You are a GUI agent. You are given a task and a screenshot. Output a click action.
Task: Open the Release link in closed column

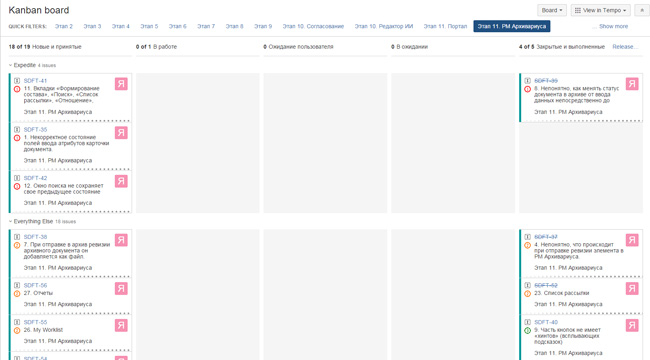click(x=625, y=47)
